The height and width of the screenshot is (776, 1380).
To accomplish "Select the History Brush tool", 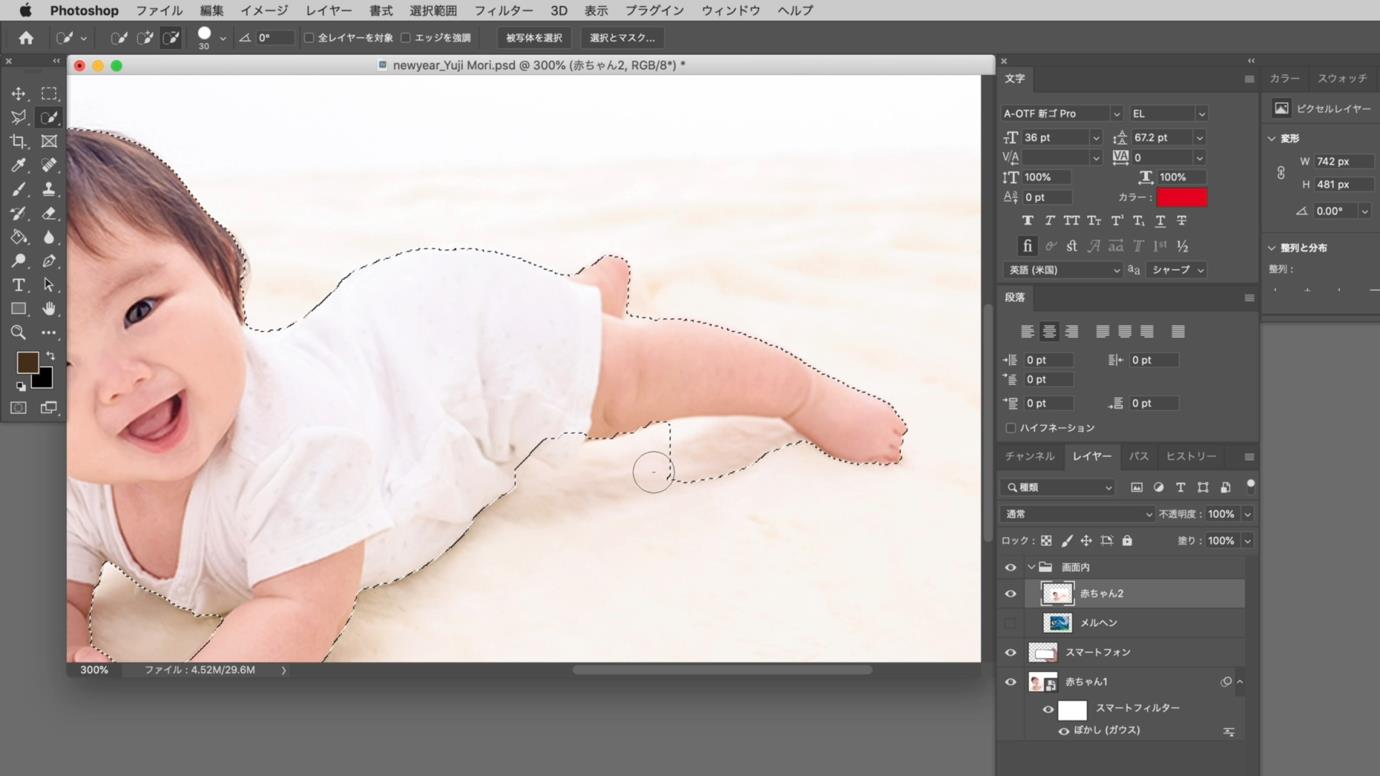I will pyautogui.click(x=19, y=213).
